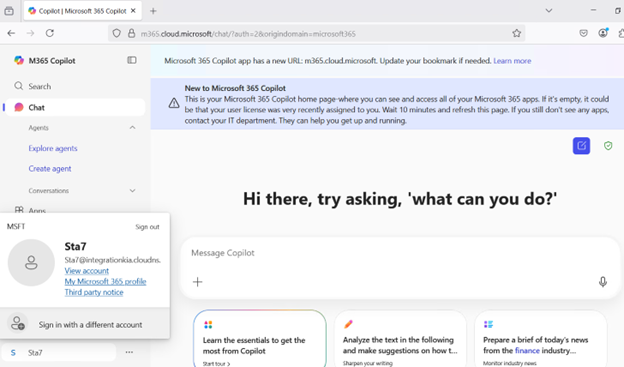Image resolution: width=624 pixels, height=367 pixels.
Task: Open the list all tabs dropdown arrow
Action: [549, 11]
